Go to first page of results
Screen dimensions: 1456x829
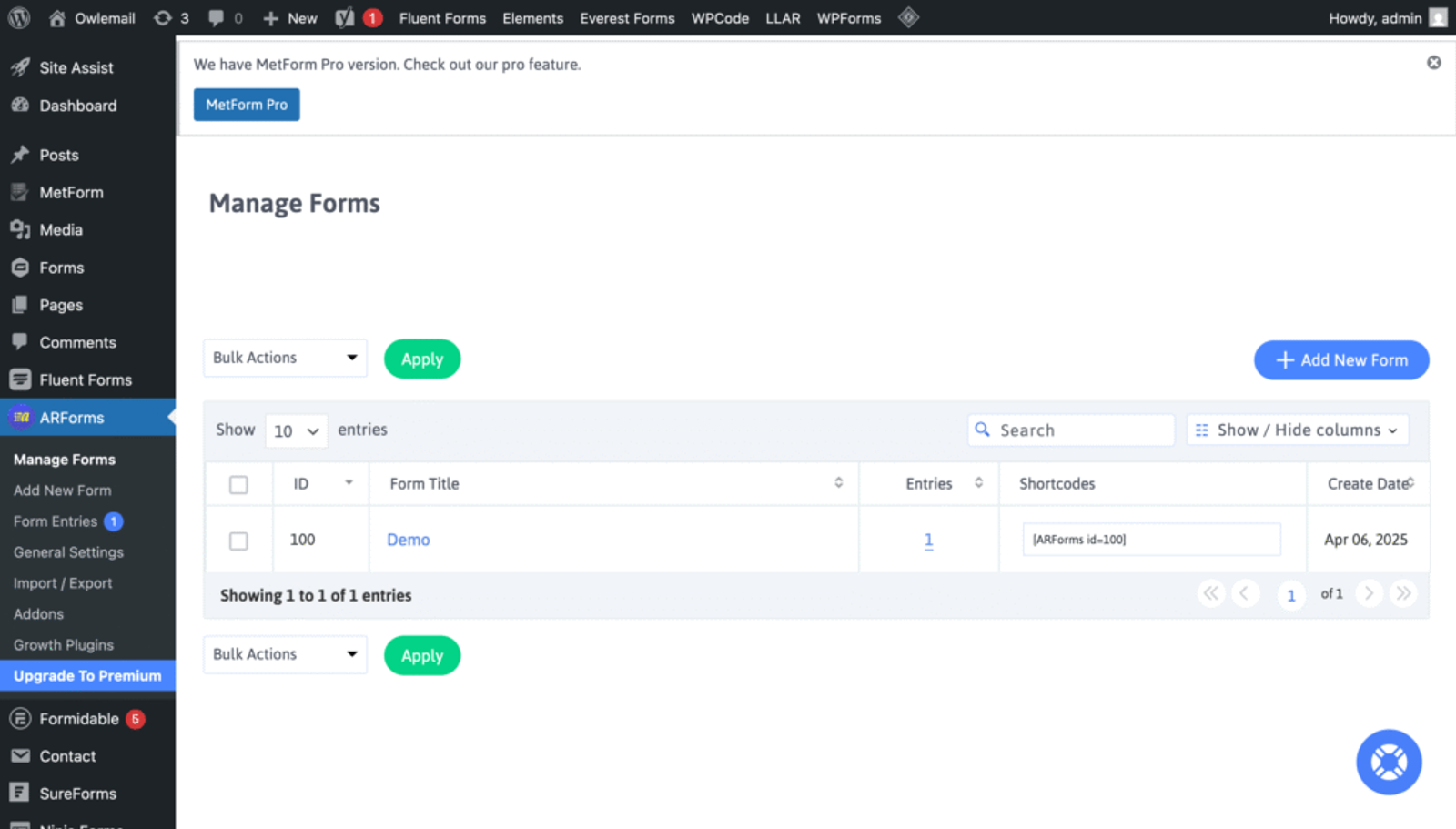point(1211,594)
